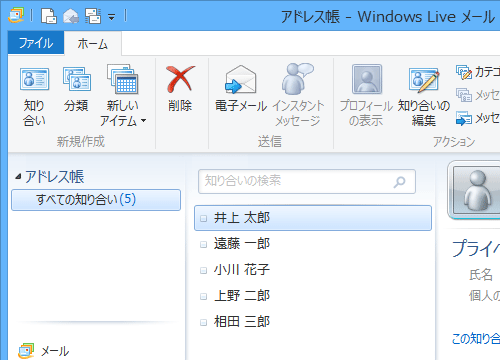Switch to メール view in bottom navigation

pyautogui.click(x=44, y=351)
